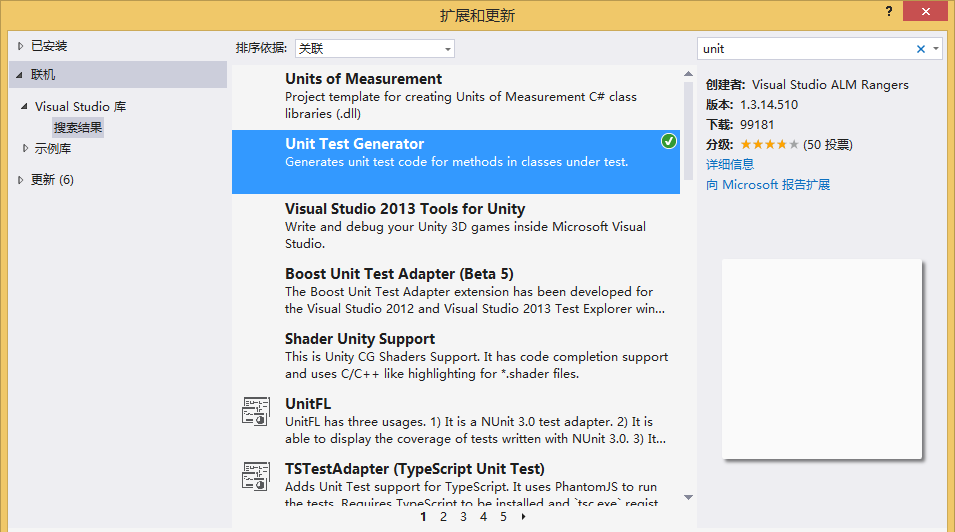Select 示例库 in the tree
This screenshot has height=532, width=955.
tap(52, 149)
